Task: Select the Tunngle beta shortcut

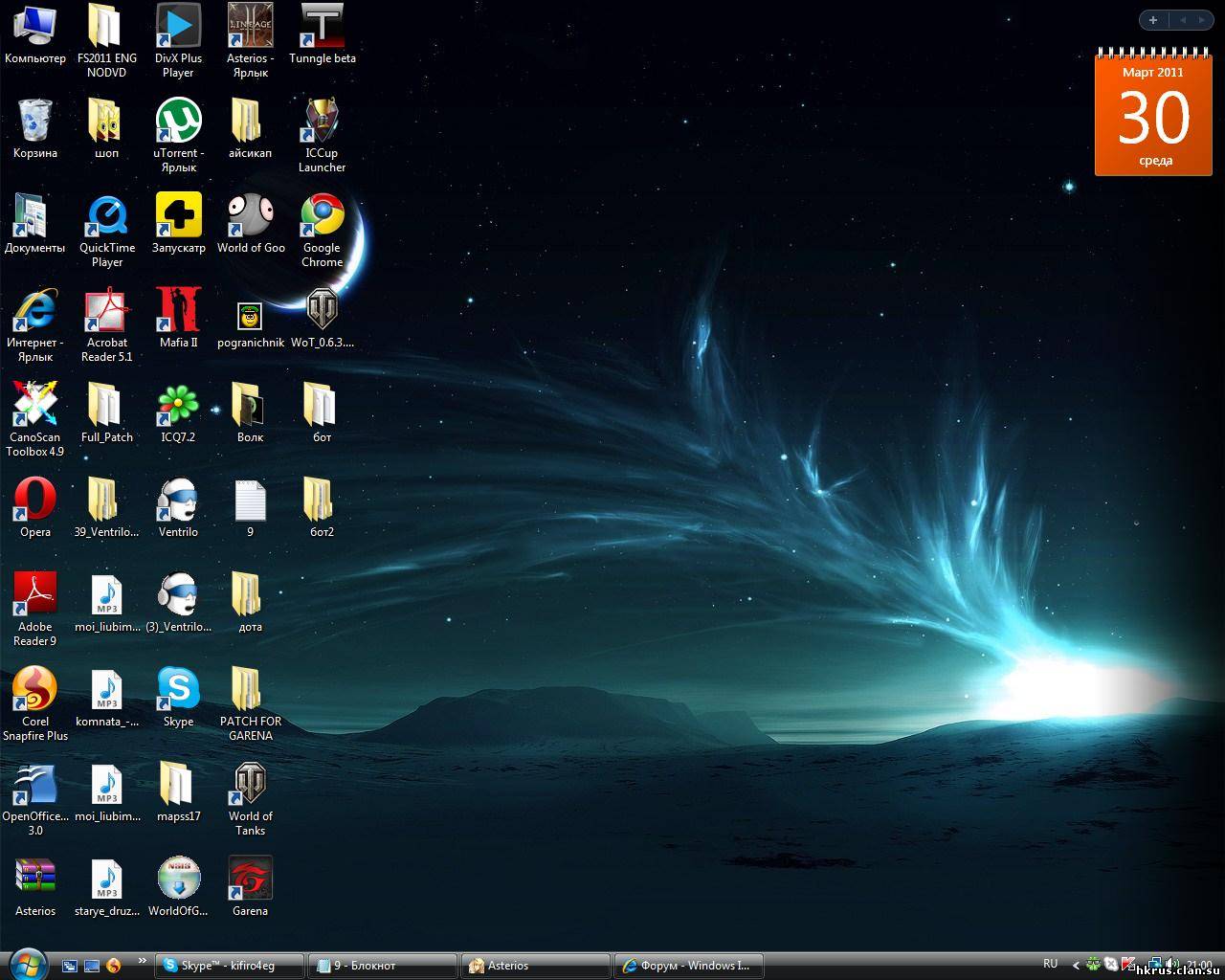Action: [323, 27]
